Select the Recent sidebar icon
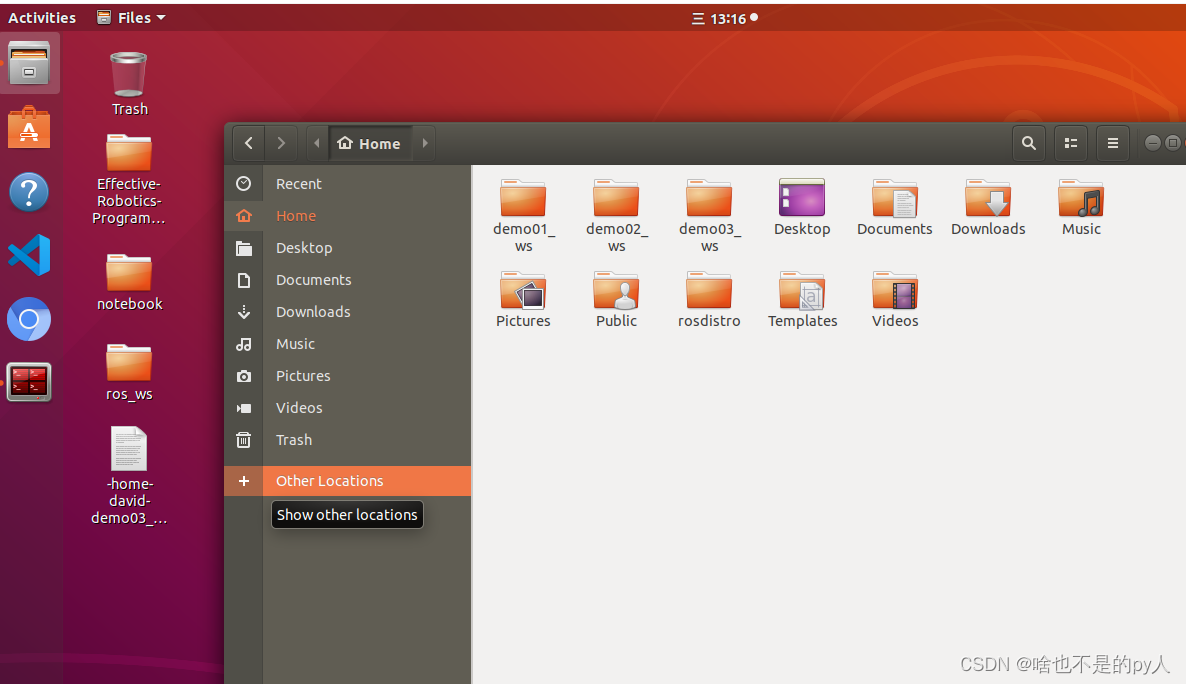 (x=244, y=183)
